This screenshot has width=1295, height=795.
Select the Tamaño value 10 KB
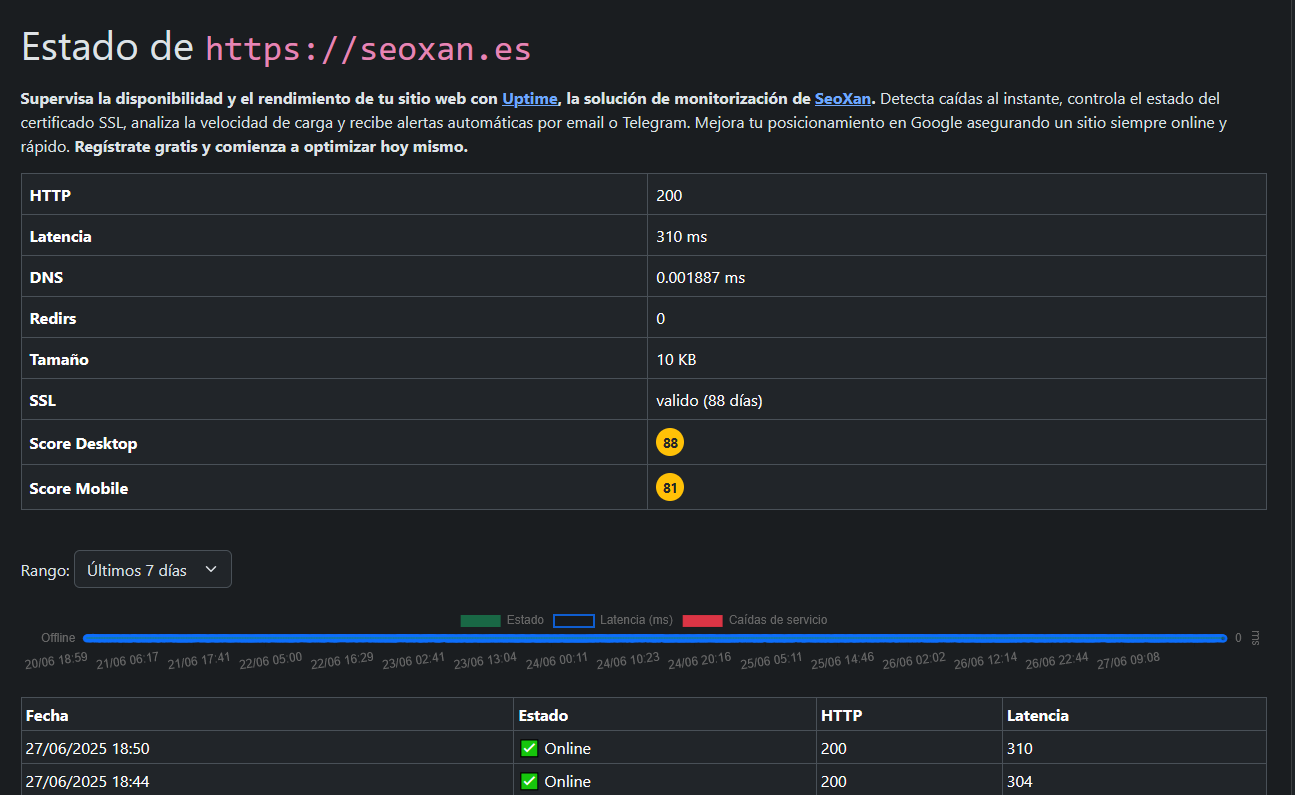[676, 360]
